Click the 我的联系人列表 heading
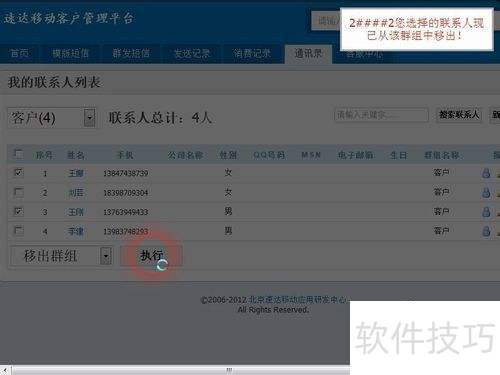Image resolution: width=500 pixels, height=375 pixels. (54, 82)
